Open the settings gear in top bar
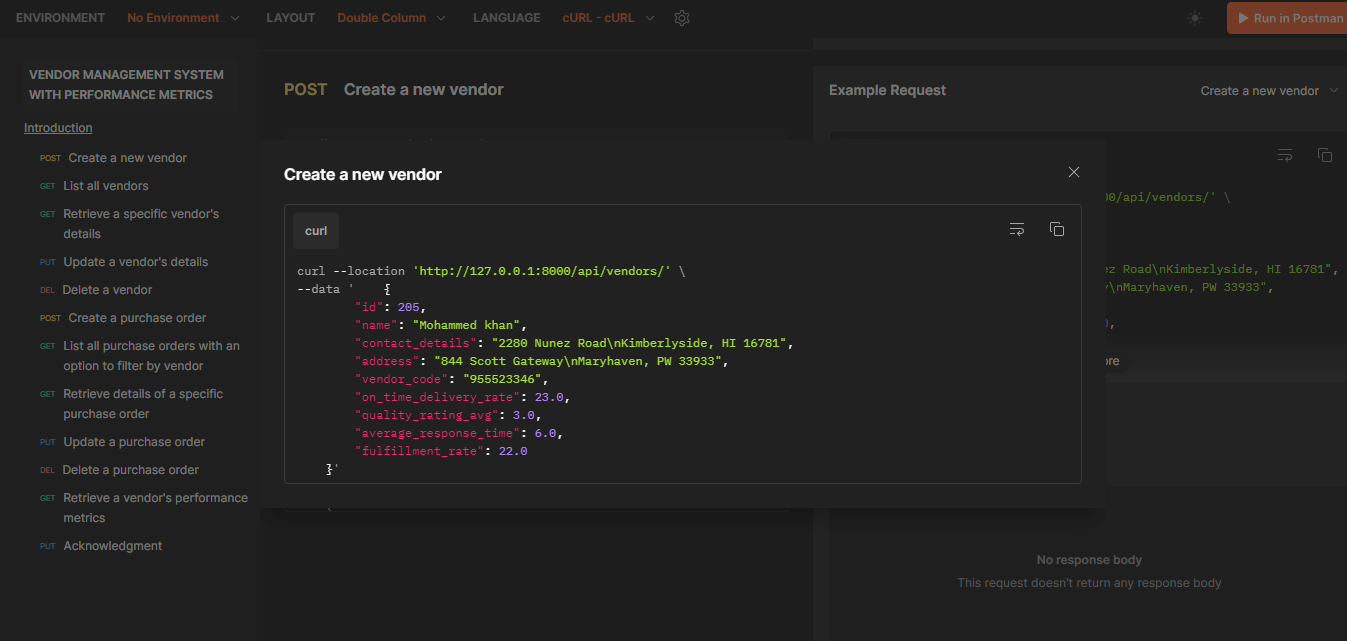 [682, 18]
